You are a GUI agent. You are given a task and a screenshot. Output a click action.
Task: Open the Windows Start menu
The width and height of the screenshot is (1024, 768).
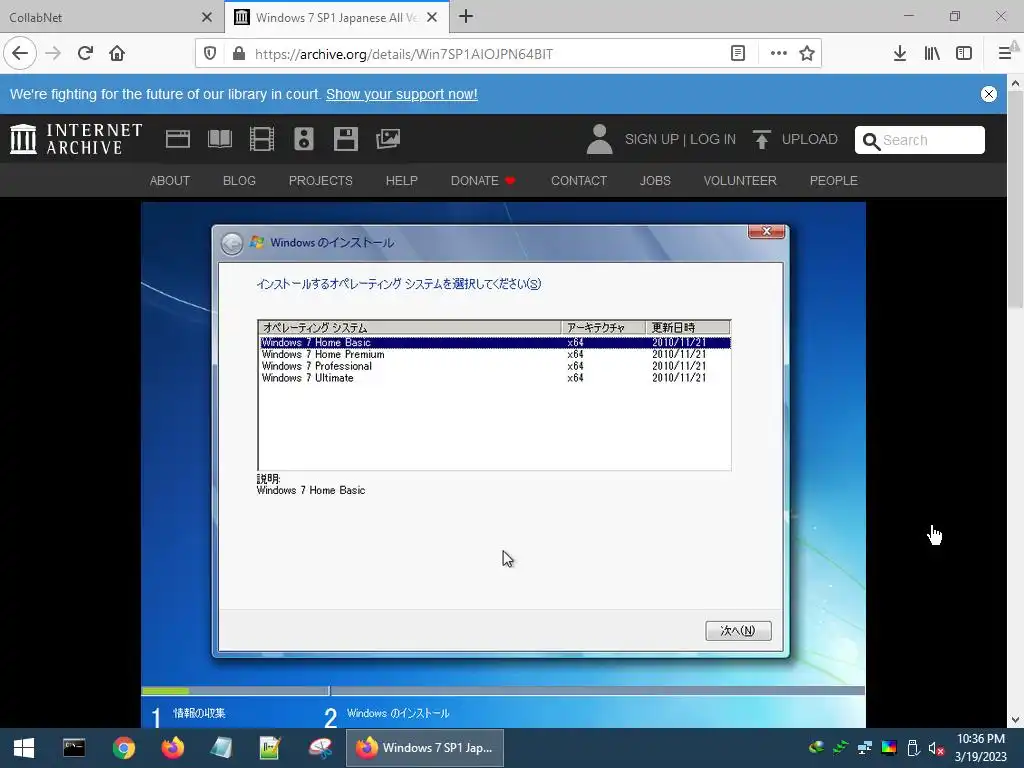click(x=24, y=748)
